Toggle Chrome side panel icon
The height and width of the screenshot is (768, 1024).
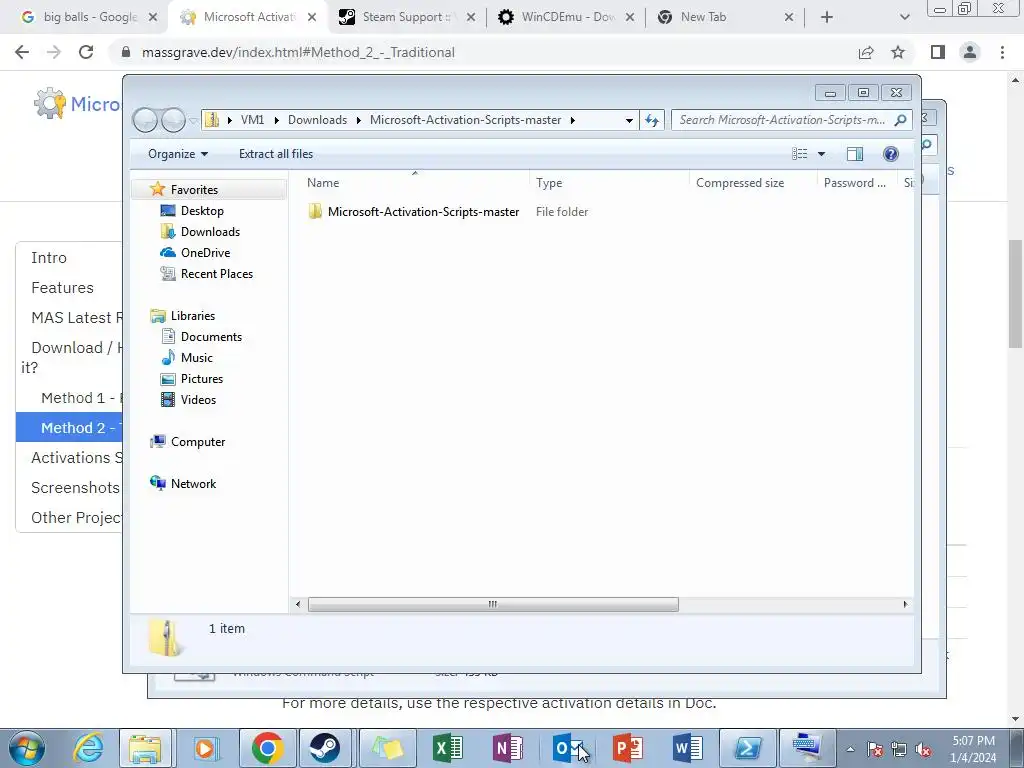click(938, 52)
